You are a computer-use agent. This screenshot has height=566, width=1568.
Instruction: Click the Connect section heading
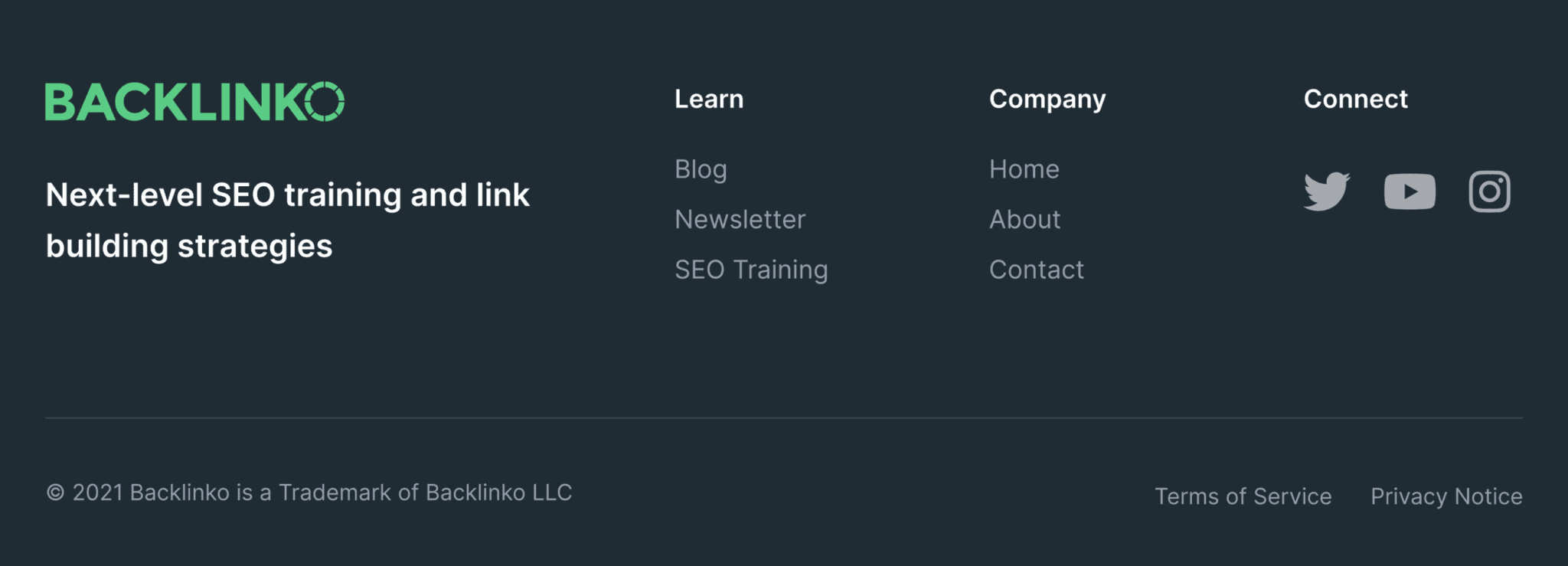click(1355, 99)
